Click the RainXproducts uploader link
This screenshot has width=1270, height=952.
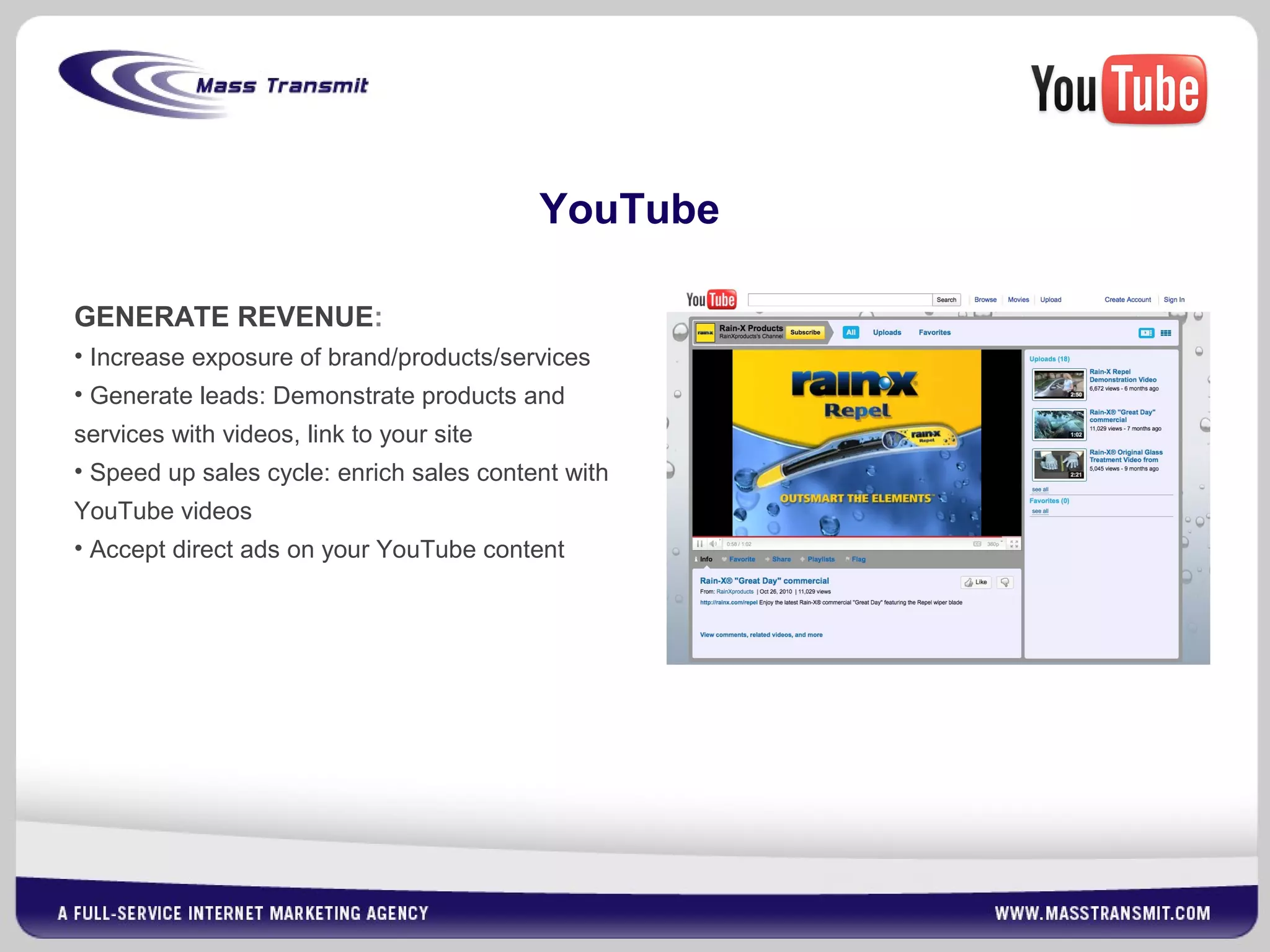(x=735, y=592)
